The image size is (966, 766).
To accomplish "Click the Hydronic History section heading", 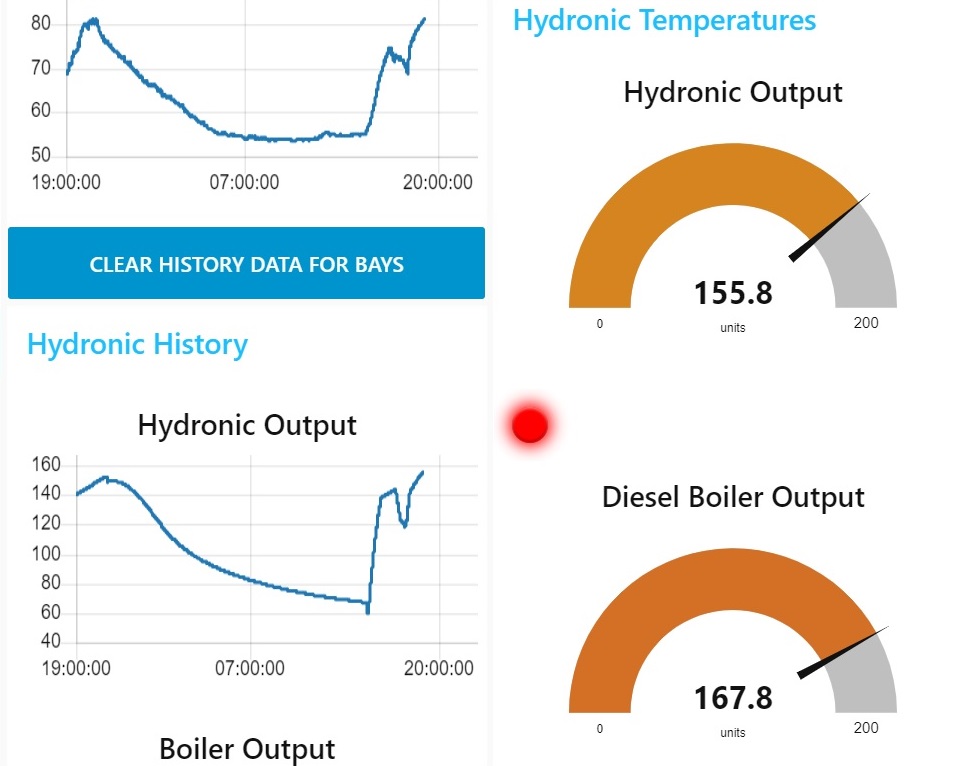I will pos(137,344).
